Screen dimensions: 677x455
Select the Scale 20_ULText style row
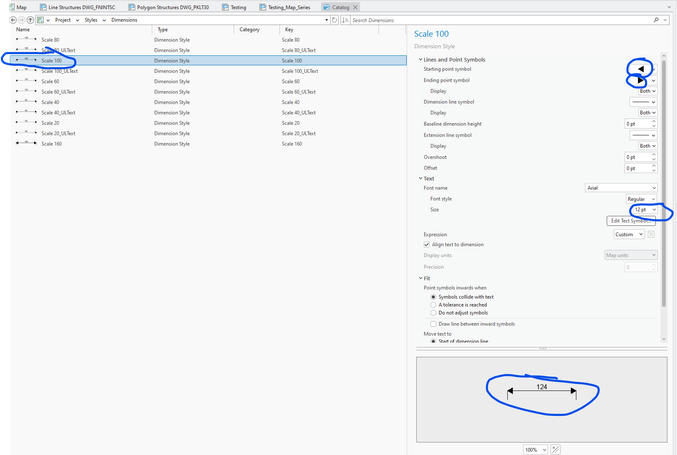tap(209, 133)
